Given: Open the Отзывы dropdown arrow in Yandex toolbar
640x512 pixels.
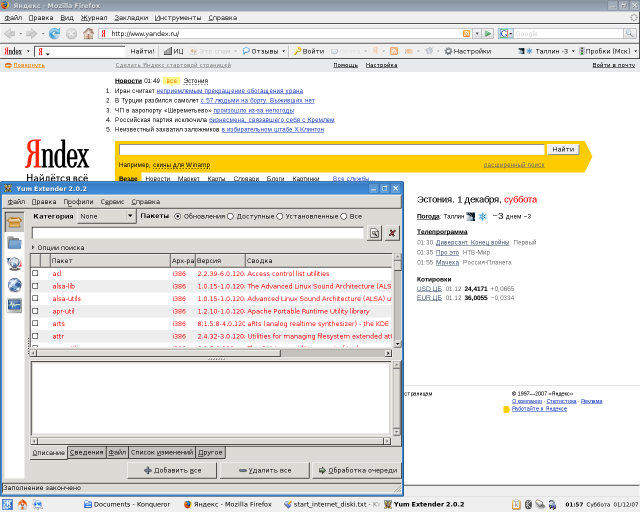Looking at the screenshot, I should pos(284,51).
